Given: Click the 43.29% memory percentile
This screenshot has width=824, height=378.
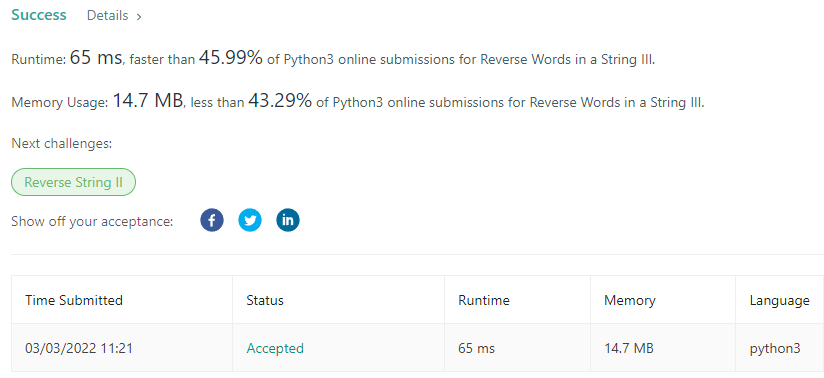Looking at the screenshot, I should click(280, 100).
